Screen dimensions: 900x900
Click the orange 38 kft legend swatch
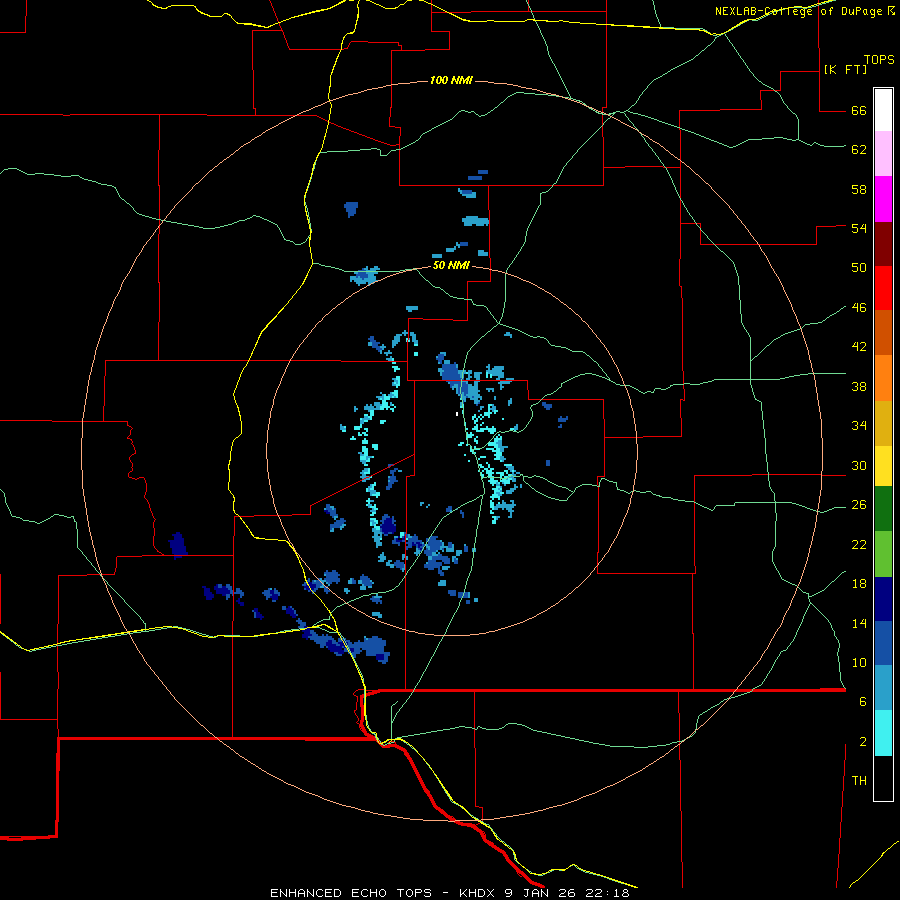point(883,378)
